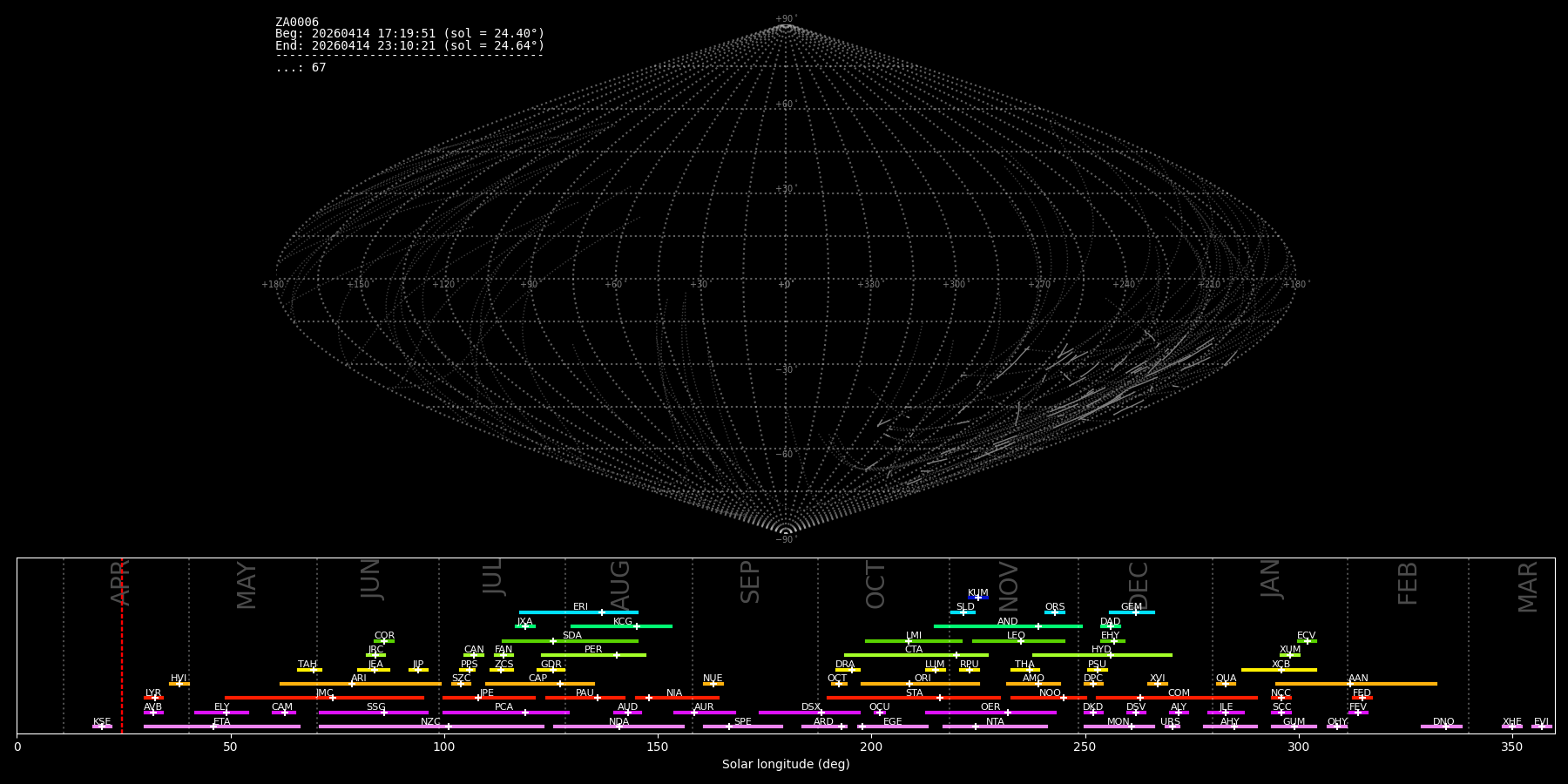Click the Beg: 20260414 17:19:51 line

coord(409,34)
